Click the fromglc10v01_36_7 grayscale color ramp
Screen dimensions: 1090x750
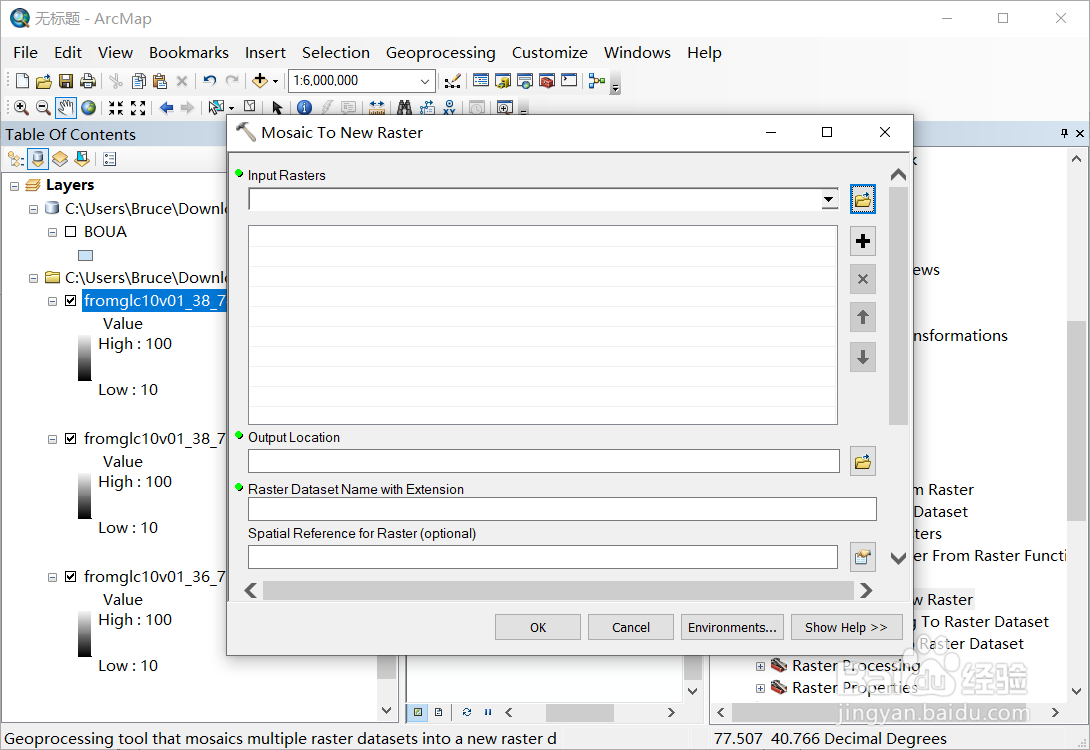click(84, 634)
